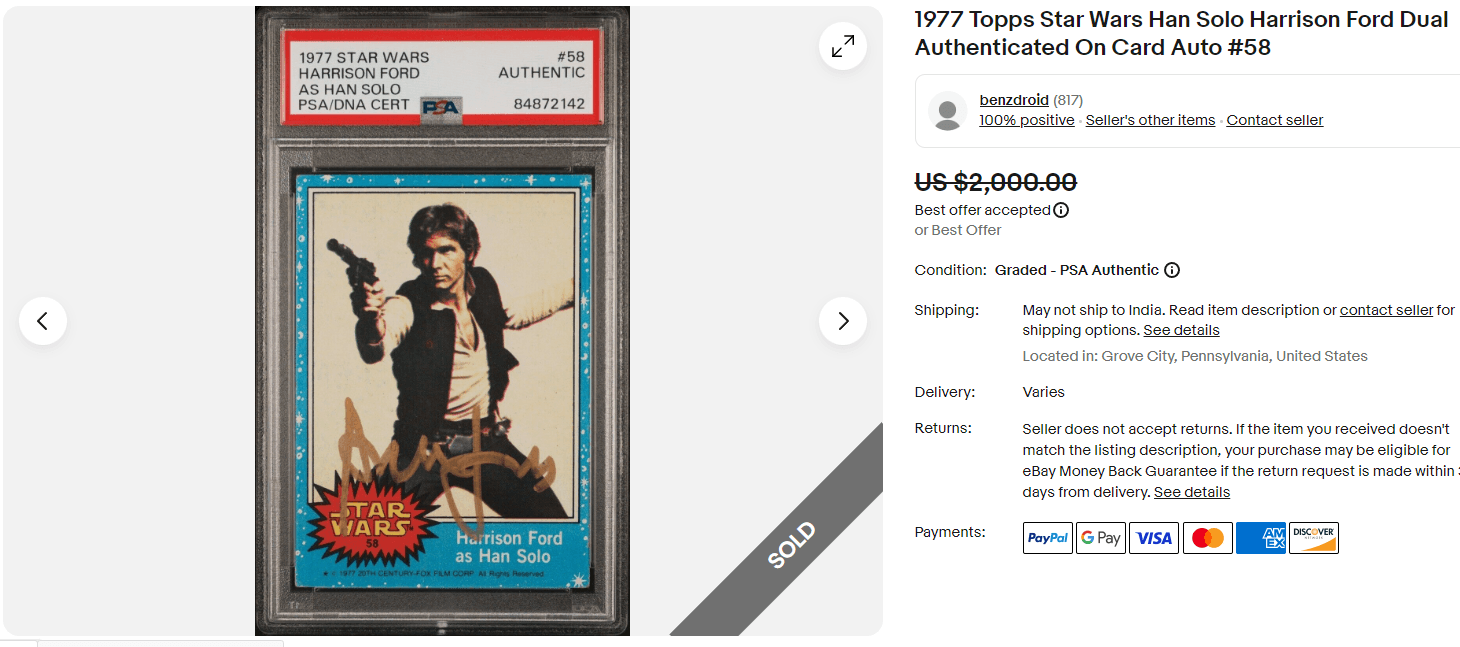The image size is (1460, 647).
Task: Select the American Express payment icon
Action: point(1260,537)
